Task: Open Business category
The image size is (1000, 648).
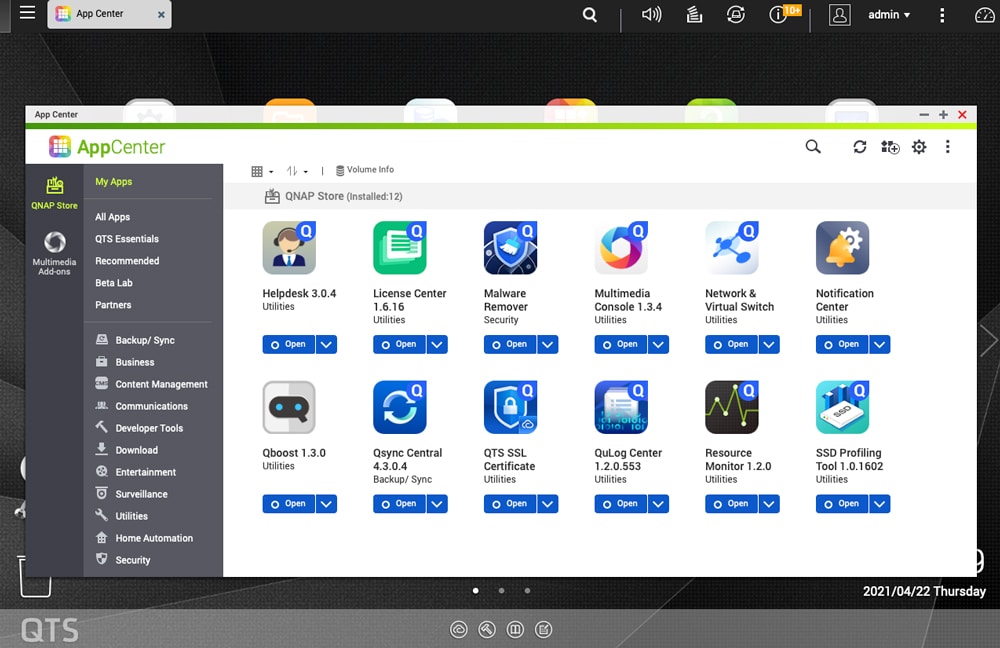Action: point(125,362)
